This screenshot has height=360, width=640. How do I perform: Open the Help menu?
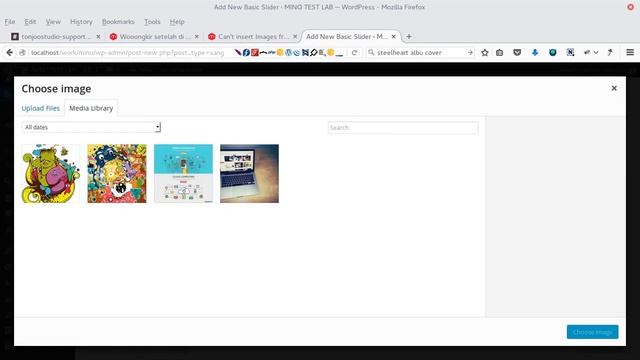(177, 22)
